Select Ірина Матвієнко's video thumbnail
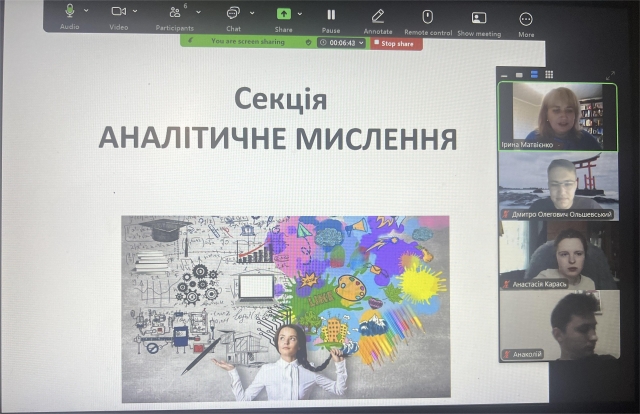 [558, 115]
